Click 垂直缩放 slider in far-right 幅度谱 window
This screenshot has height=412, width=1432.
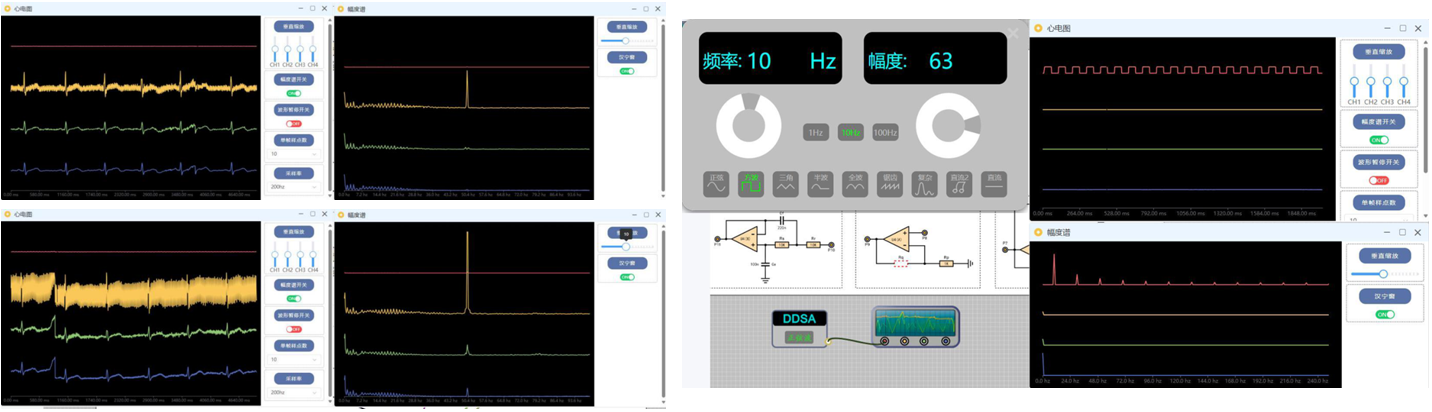tap(1384, 273)
